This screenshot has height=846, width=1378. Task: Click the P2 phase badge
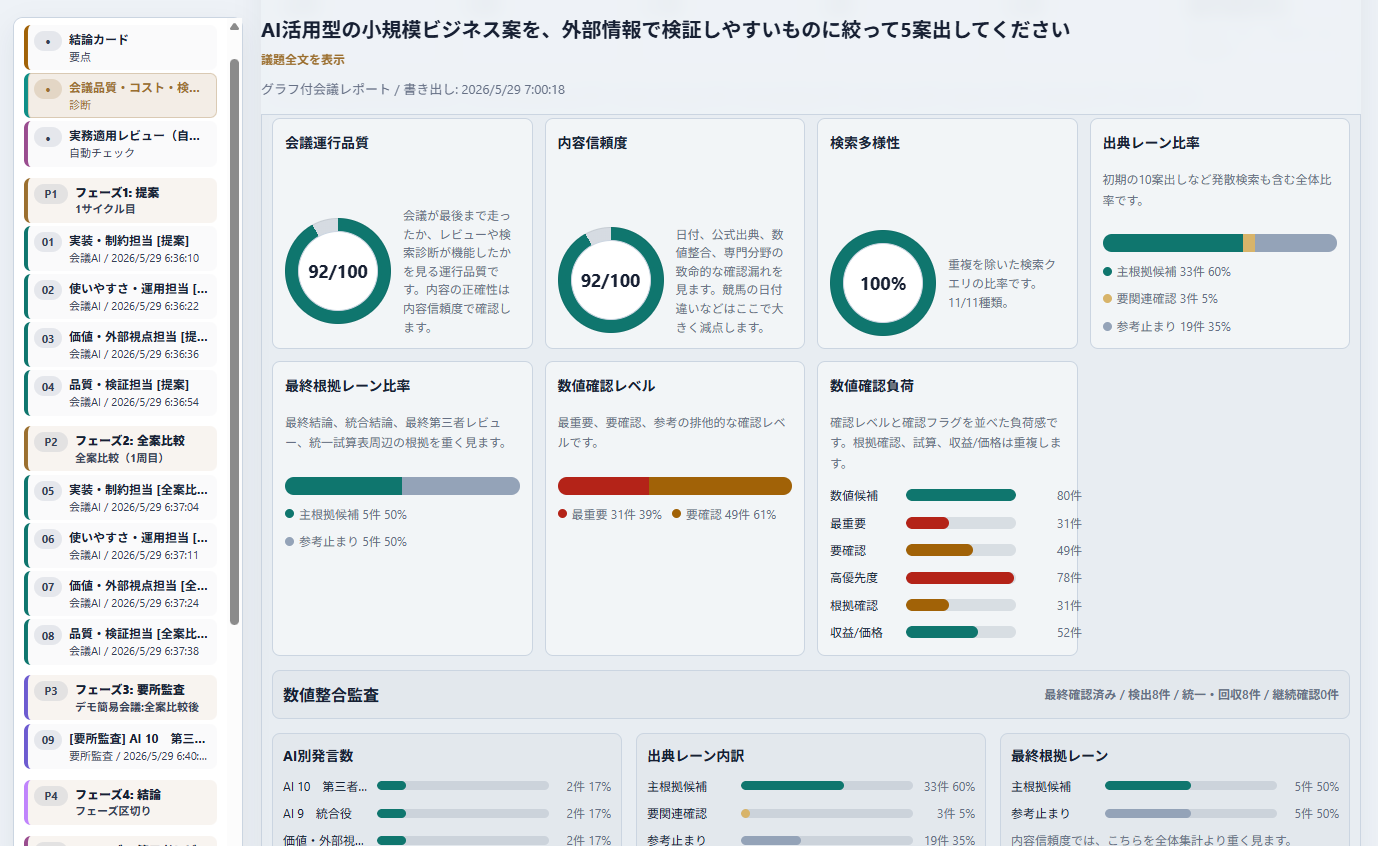pyautogui.click(x=50, y=441)
